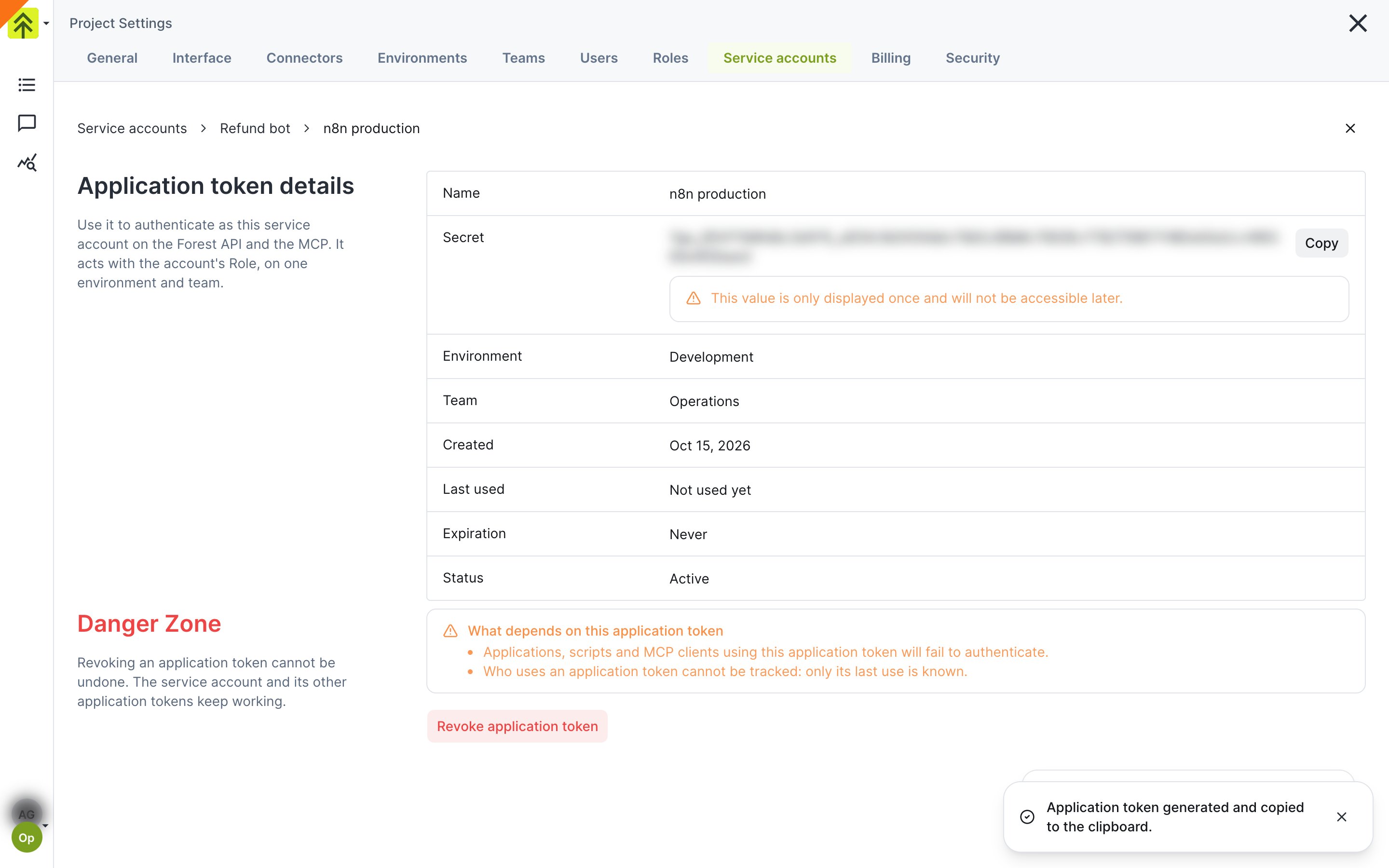Click the check circle icon in notification

(1027, 816)
